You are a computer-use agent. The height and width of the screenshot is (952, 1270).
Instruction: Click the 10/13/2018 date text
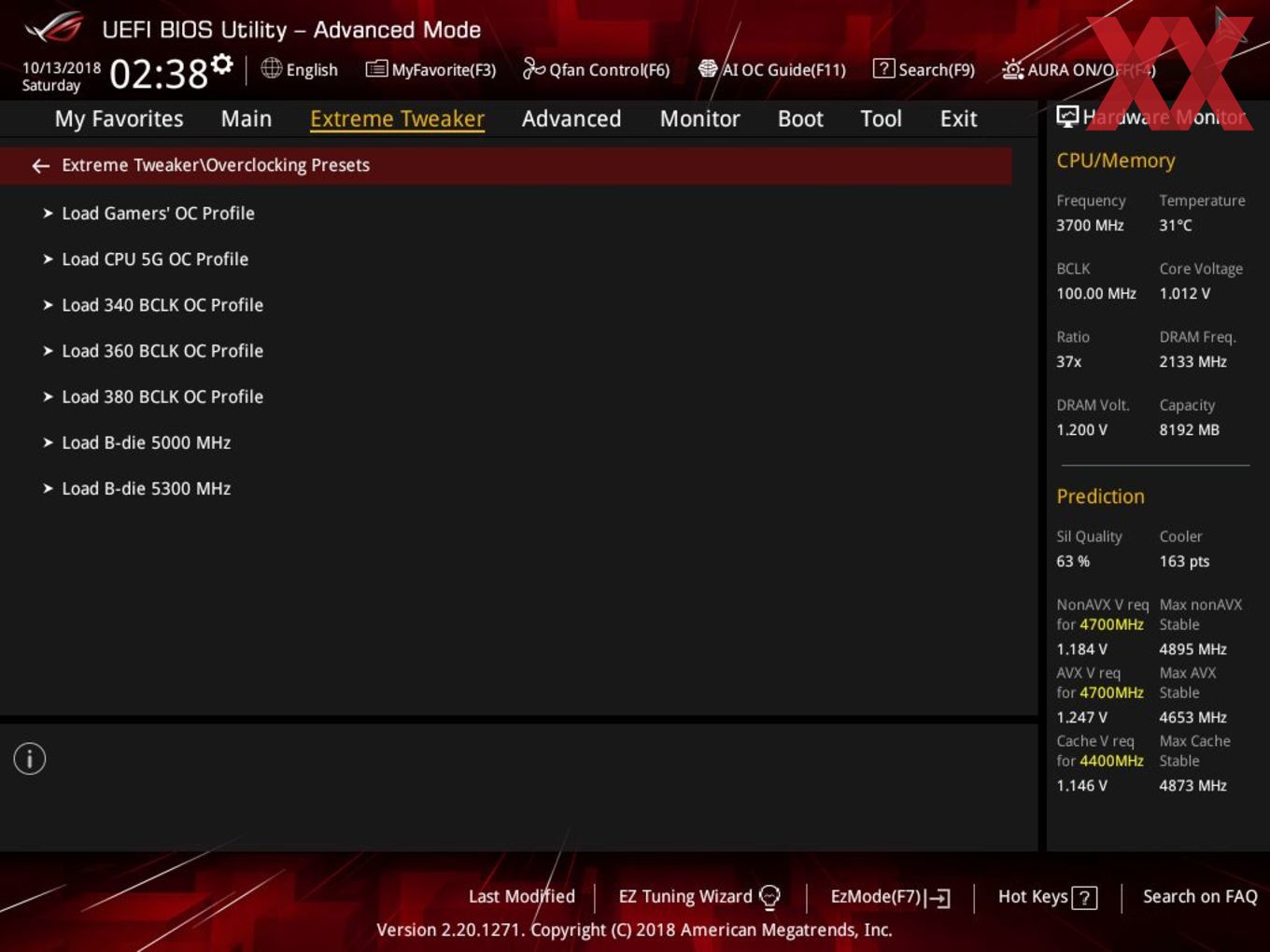pos(62,68)
